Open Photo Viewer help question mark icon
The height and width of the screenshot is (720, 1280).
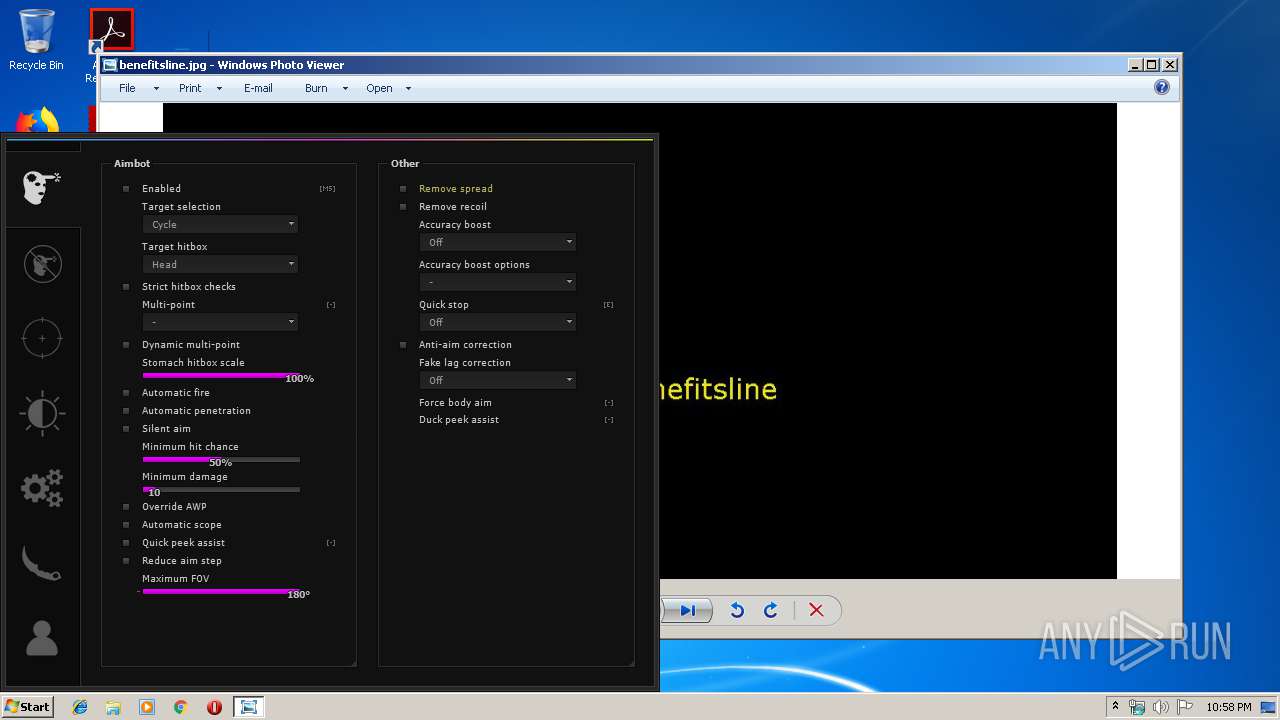pos(1162,87)
